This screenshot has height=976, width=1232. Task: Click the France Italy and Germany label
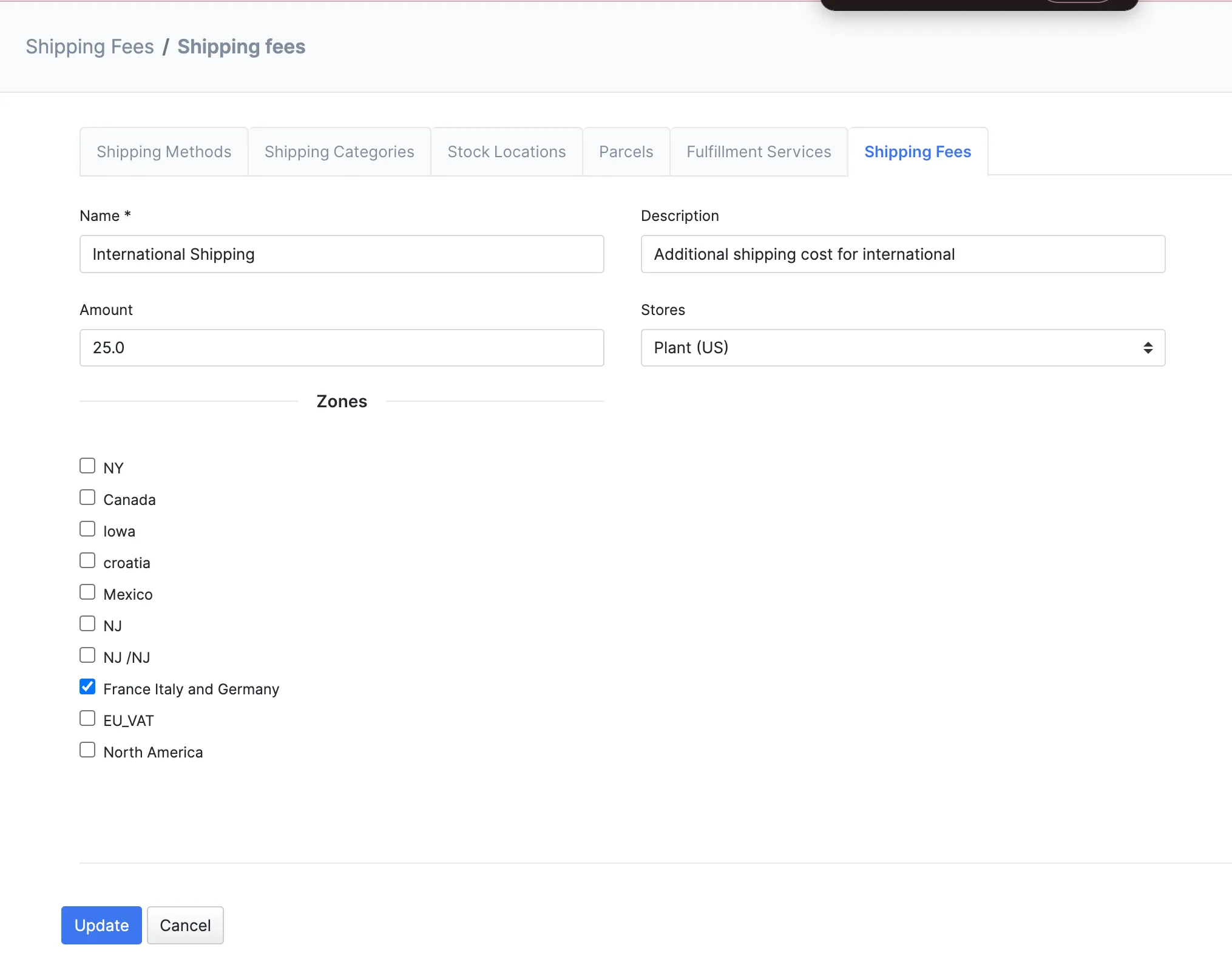click(191, 689)
